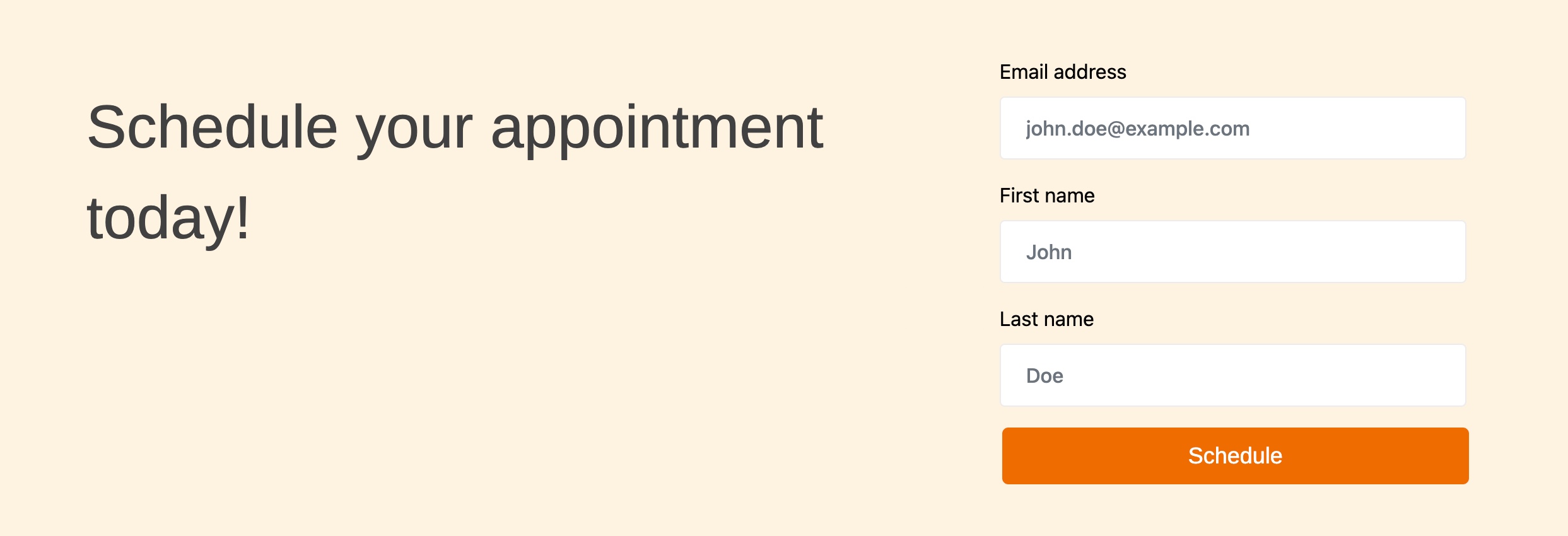Click the word "Schedule" in the large heading
1568x536 pixels.
point(212,127)
